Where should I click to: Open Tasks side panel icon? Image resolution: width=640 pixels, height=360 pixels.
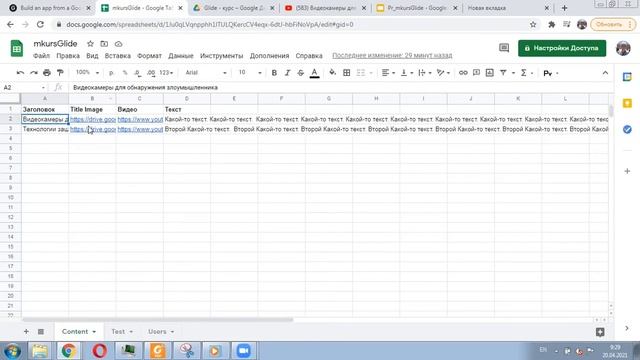click(x=627, y=129)
